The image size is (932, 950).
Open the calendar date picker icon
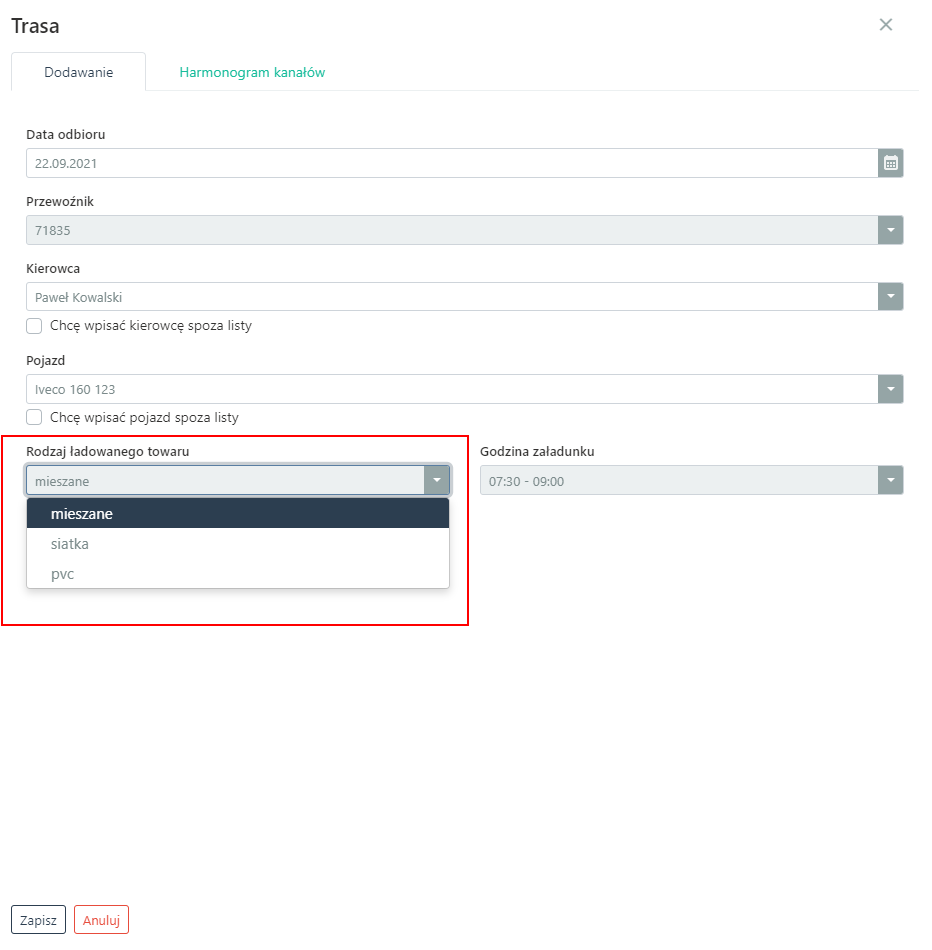[890, 163]
